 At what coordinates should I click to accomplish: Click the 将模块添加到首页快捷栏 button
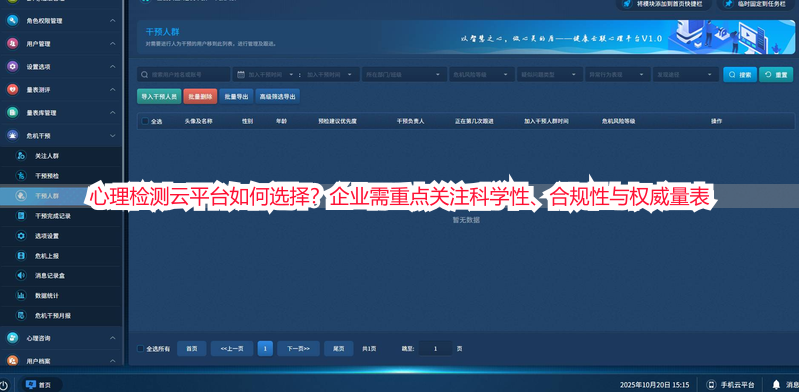[x=664, y=4]
